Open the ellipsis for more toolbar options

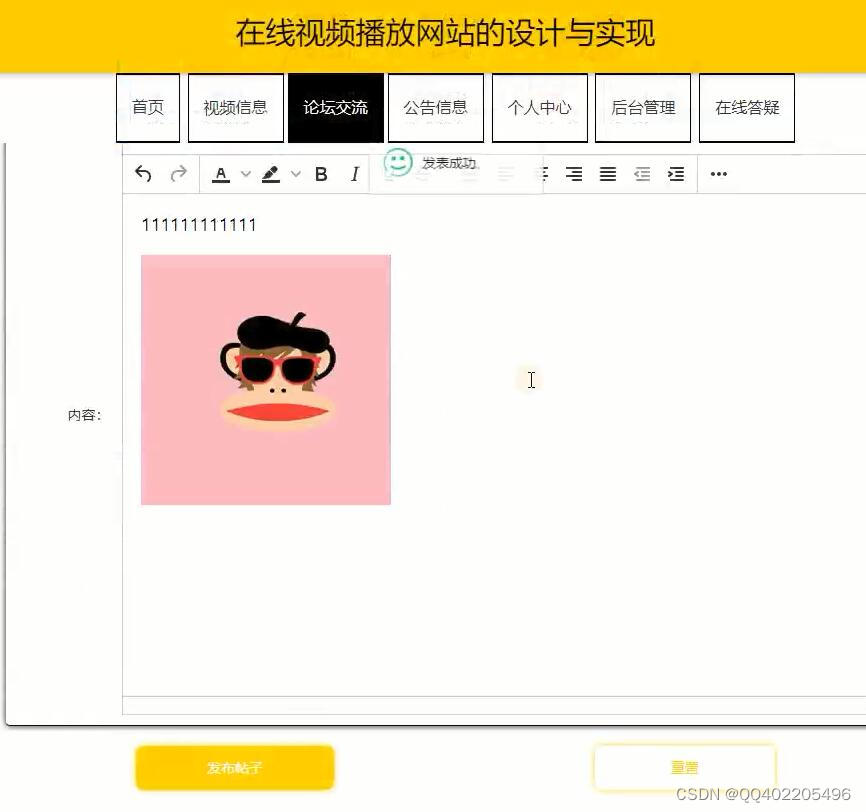tap(718, 174)
